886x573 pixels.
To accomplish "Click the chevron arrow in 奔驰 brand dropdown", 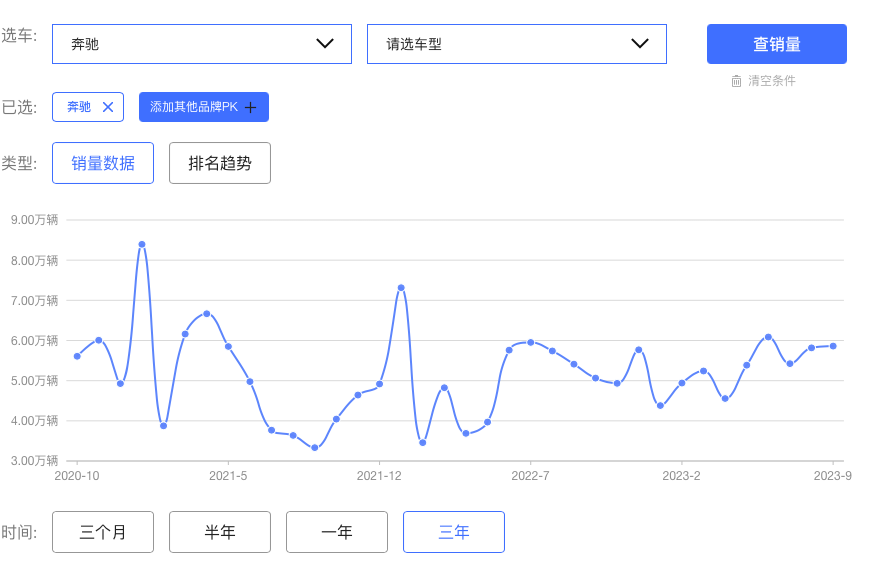I will pos(325,44).
